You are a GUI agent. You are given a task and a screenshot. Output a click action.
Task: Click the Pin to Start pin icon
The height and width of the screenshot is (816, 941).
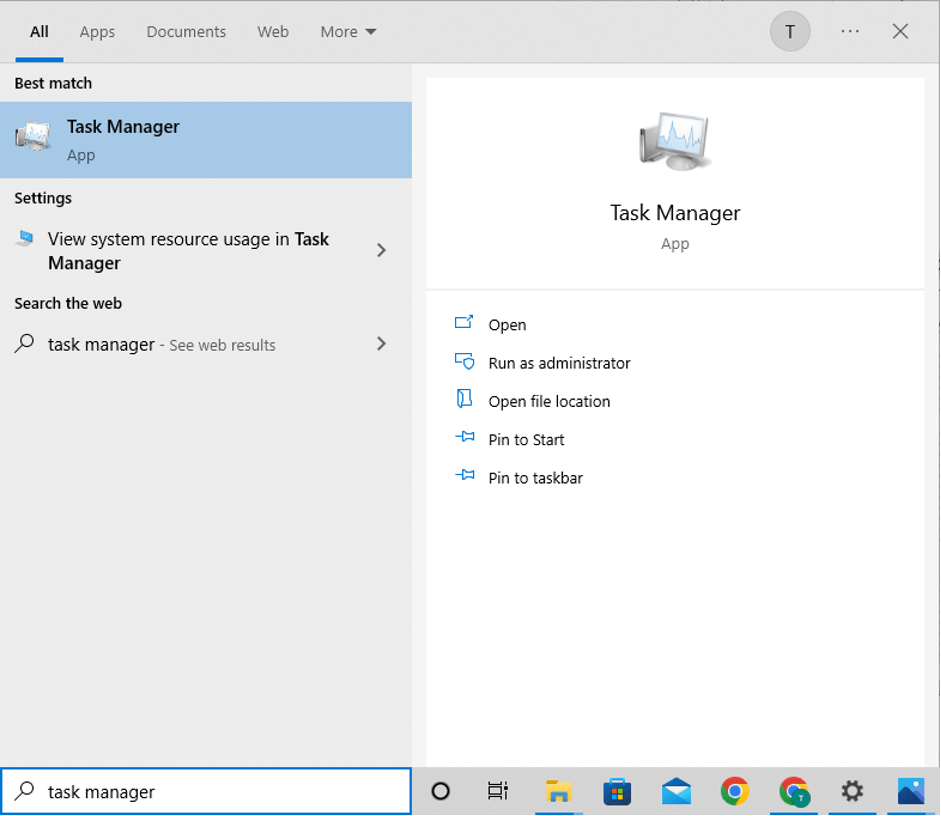[464, 437]
